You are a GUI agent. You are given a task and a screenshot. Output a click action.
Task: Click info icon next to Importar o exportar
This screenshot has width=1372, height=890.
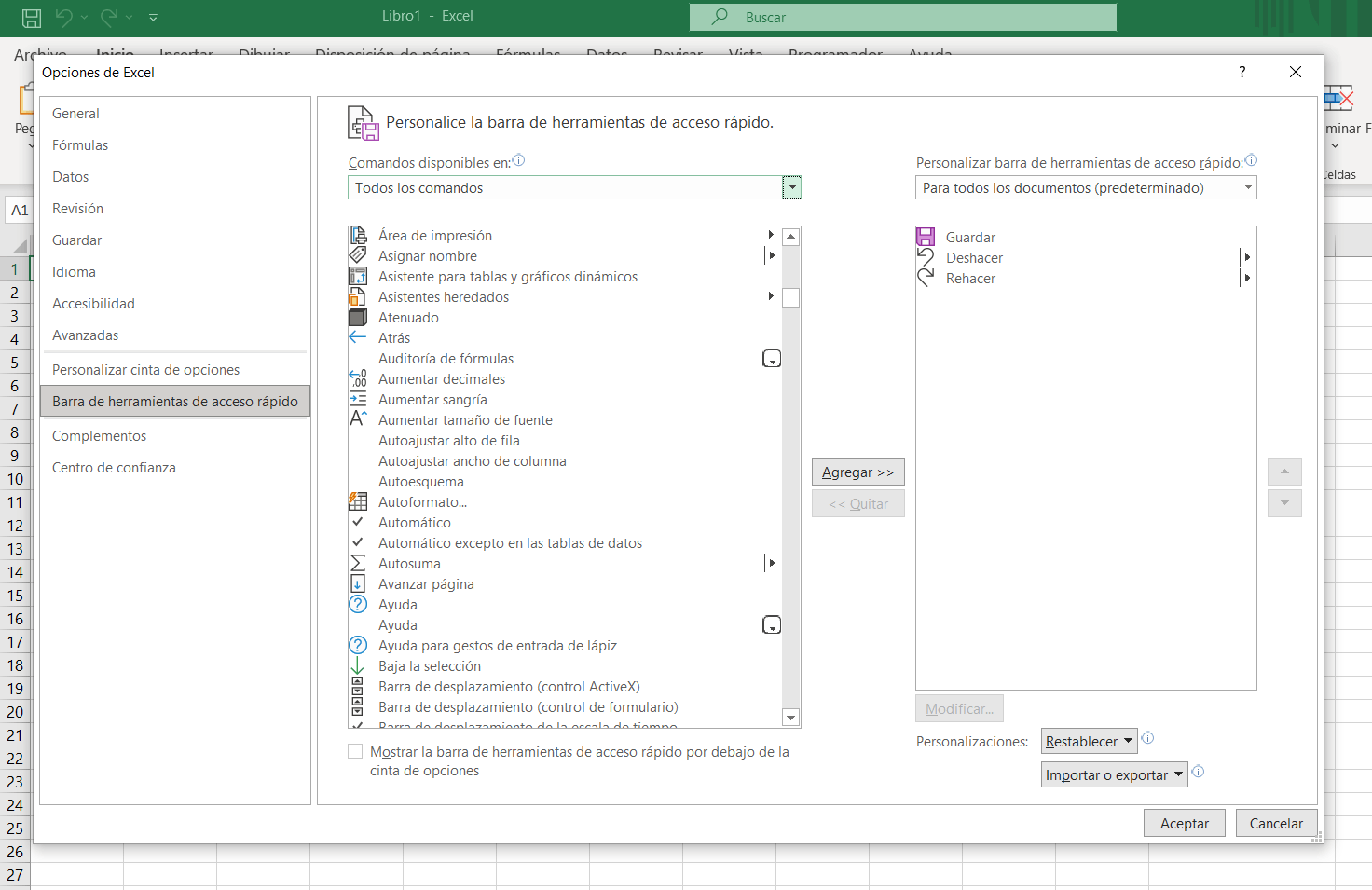(x=1199, y=772)
